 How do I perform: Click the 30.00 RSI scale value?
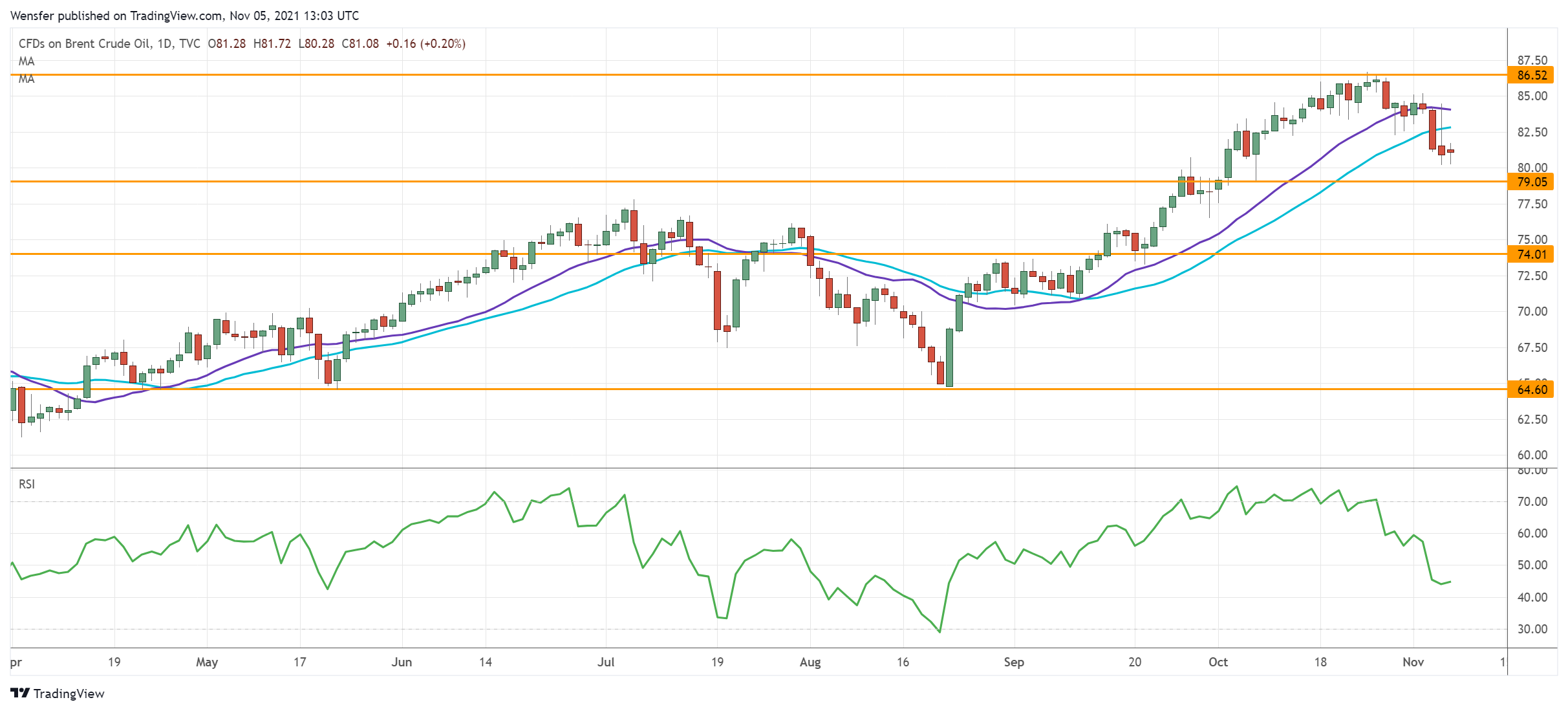(x=1532, y=629)
